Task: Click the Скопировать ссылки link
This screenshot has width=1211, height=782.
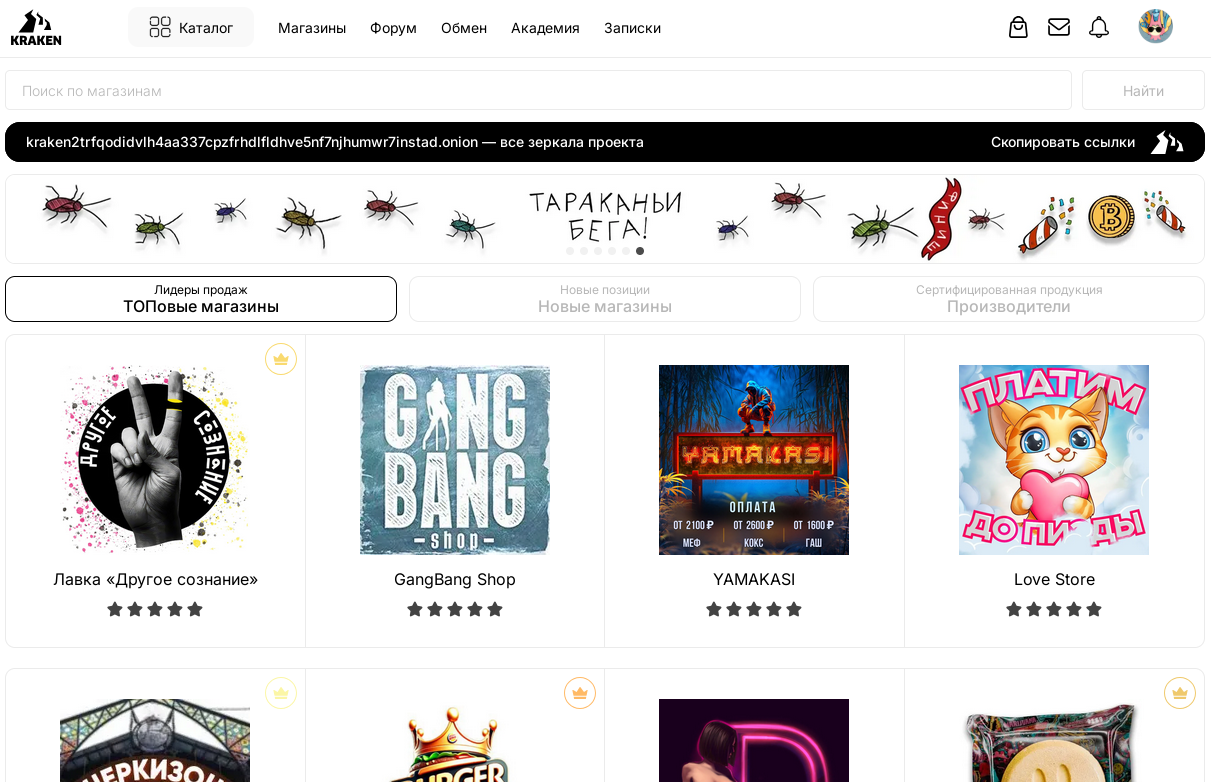Action: click(1062, 142)
